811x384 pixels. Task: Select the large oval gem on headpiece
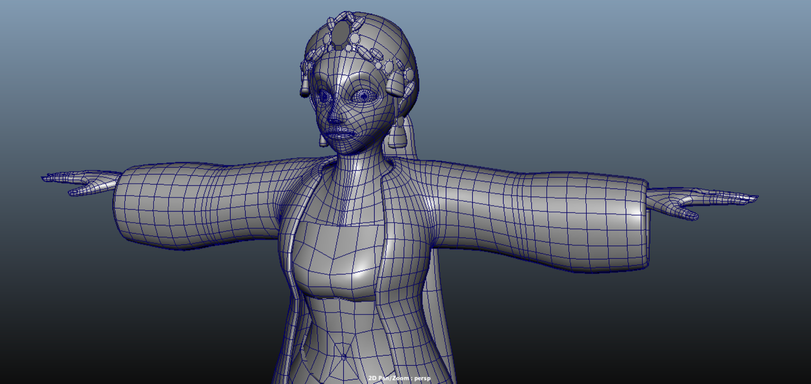tap(340, 34)
